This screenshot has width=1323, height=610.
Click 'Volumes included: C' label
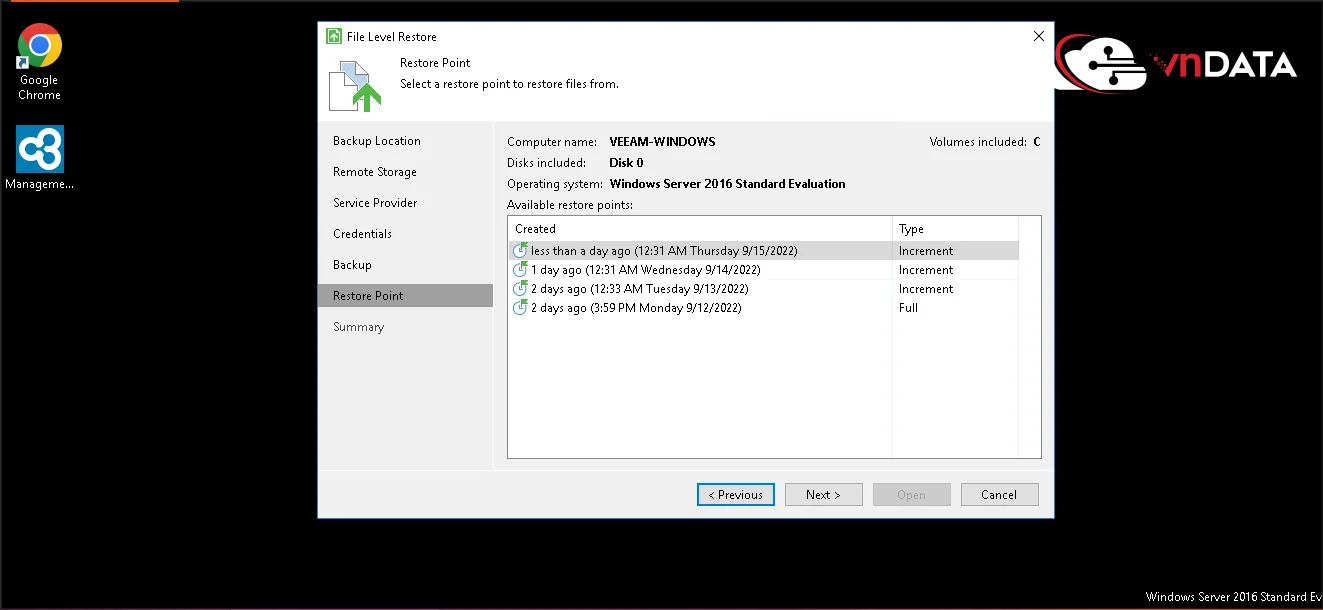pos(985,142)
